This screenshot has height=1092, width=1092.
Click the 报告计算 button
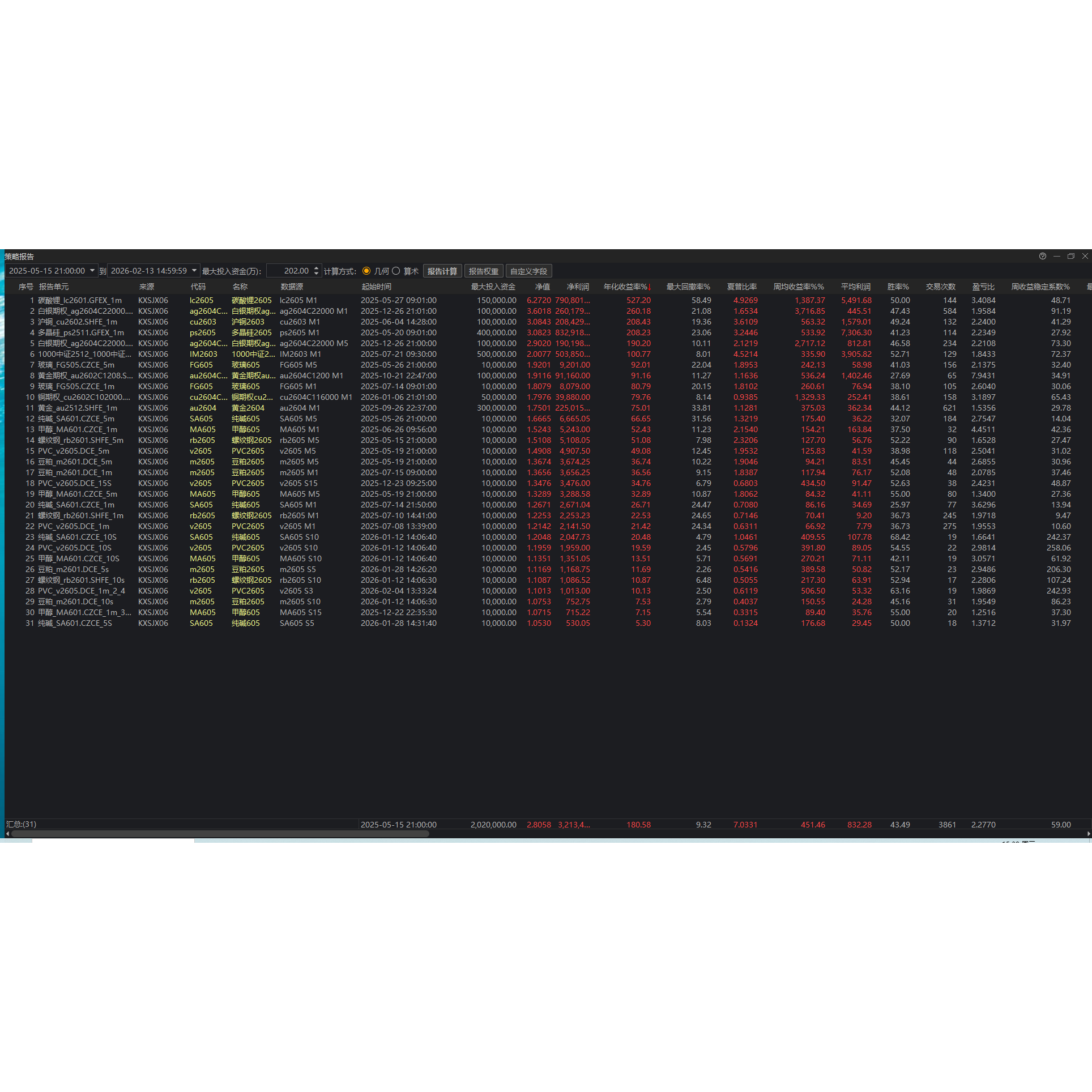pyautogui.click(x=442, y=271)
